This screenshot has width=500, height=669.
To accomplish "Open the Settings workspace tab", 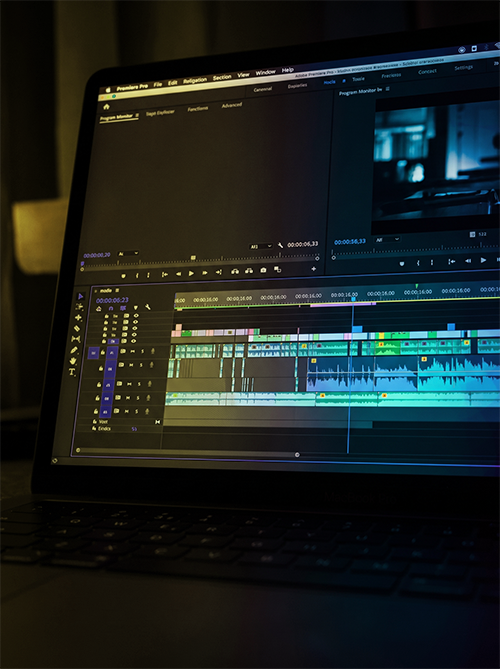I will pos(463,68).
